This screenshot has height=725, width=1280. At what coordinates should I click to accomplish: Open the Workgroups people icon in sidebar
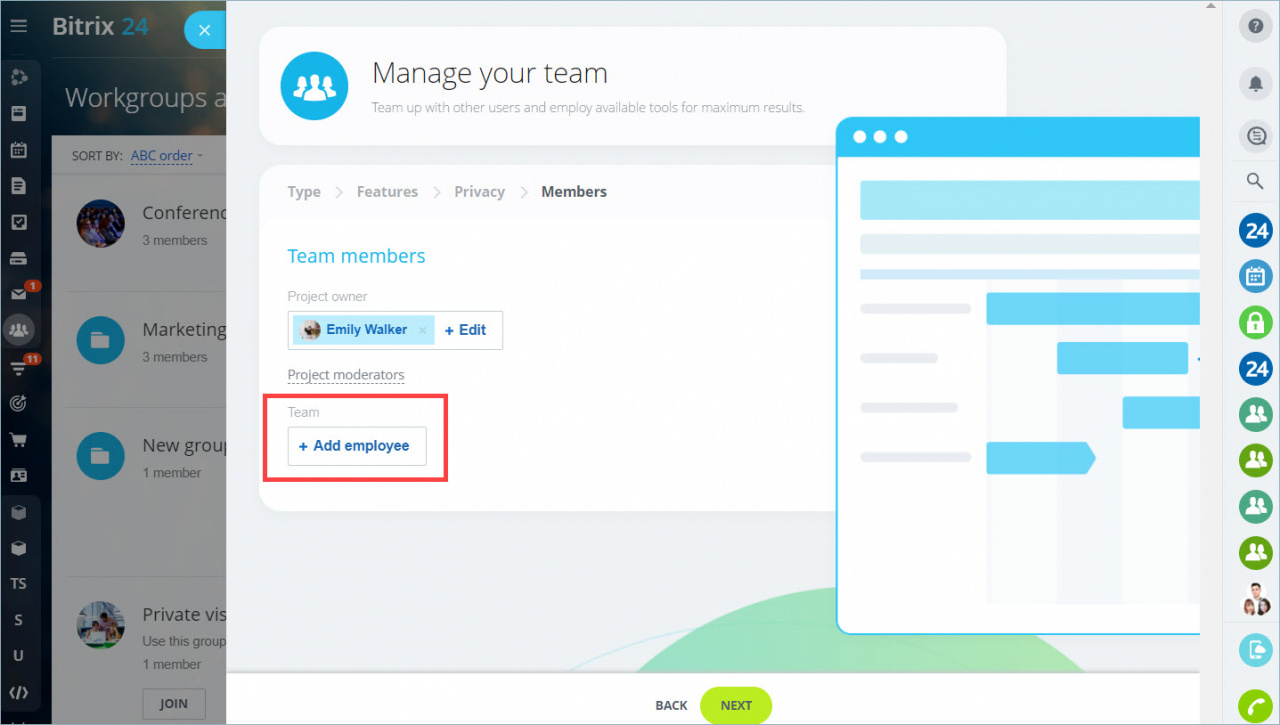coord(18,329)
